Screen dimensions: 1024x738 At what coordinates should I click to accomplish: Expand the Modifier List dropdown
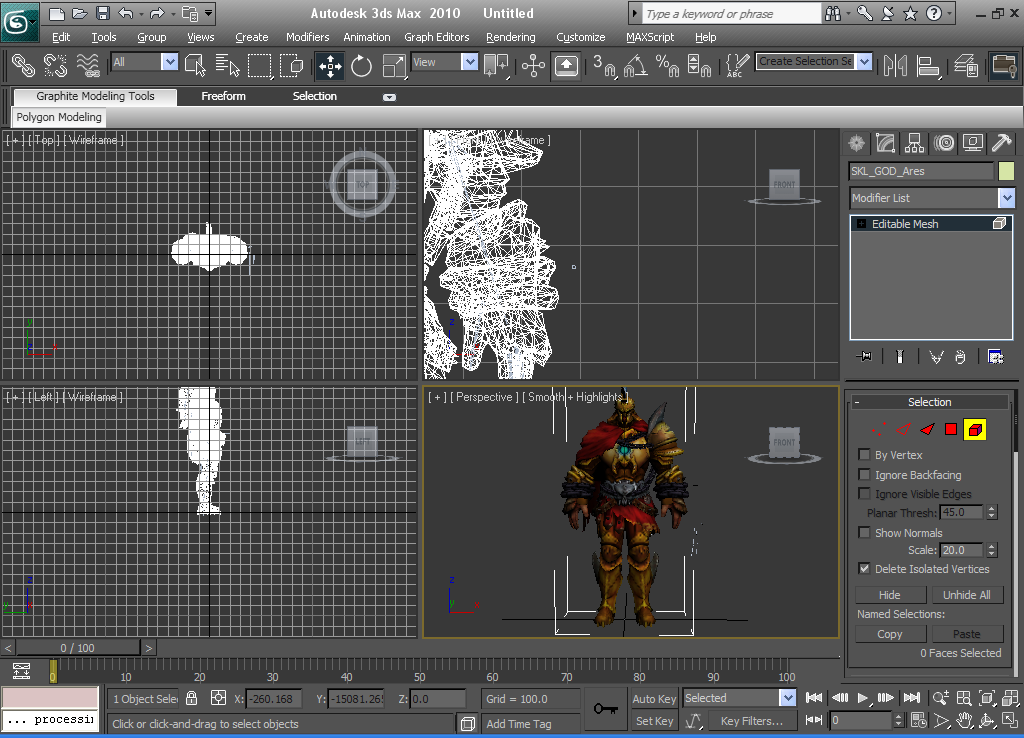click(1006, 197)
